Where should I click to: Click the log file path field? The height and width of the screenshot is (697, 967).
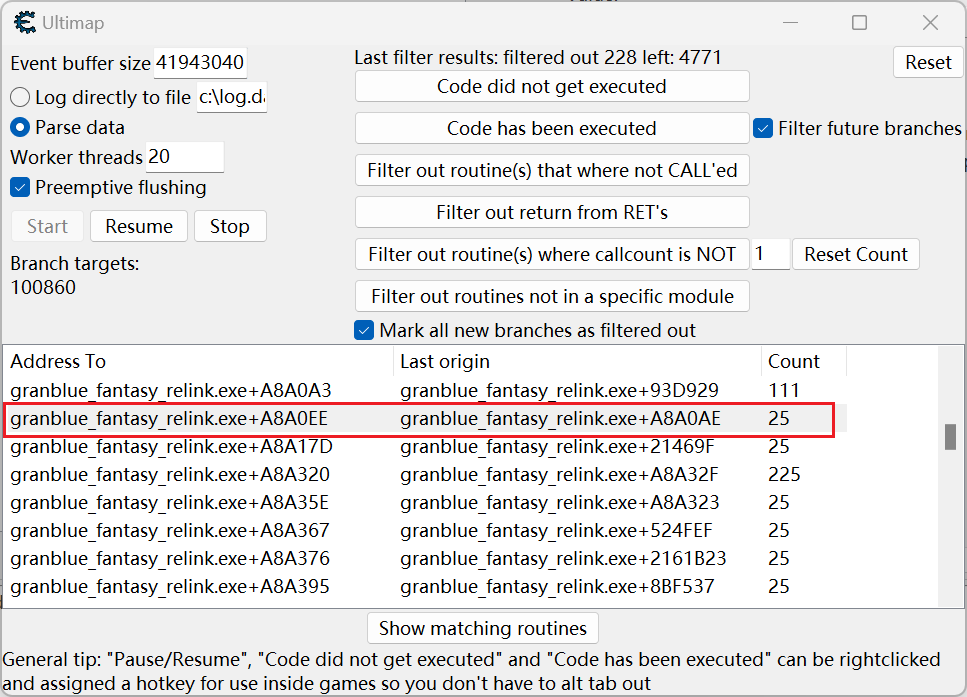coord(232,98)
